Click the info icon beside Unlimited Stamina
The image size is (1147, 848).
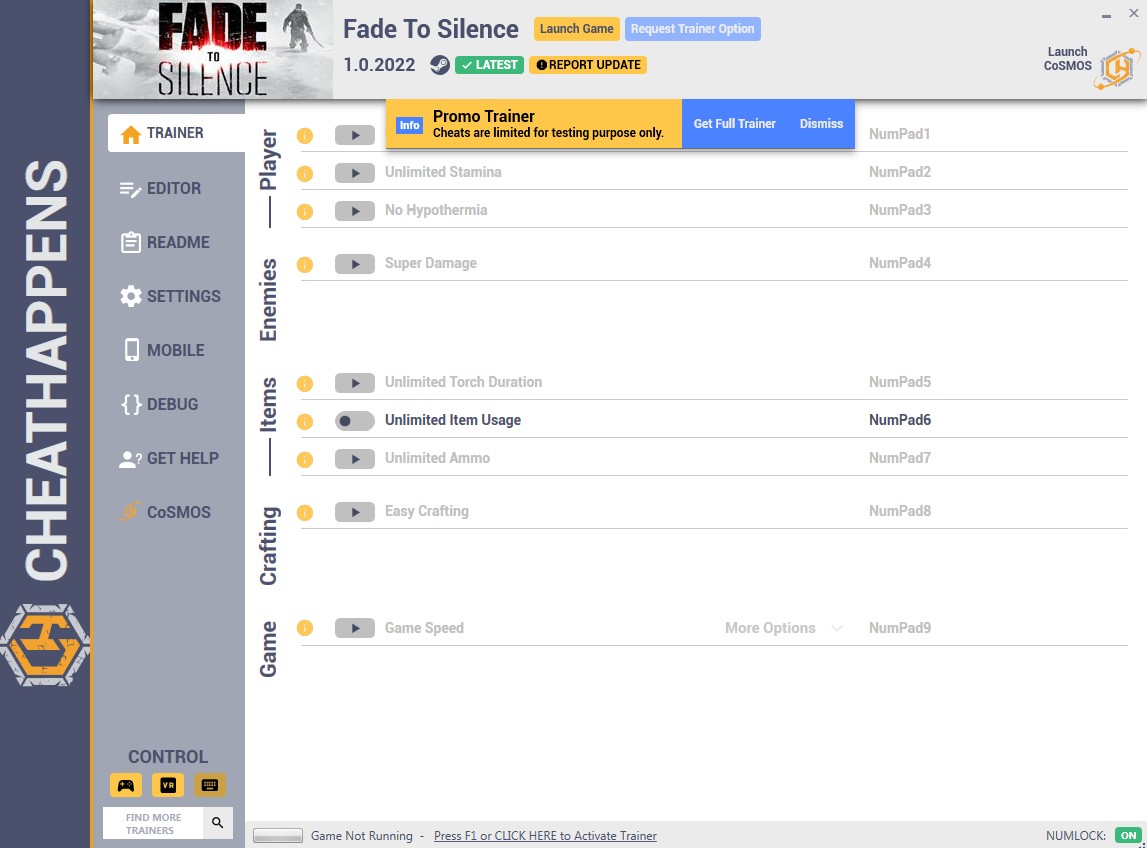coord(305,173)
